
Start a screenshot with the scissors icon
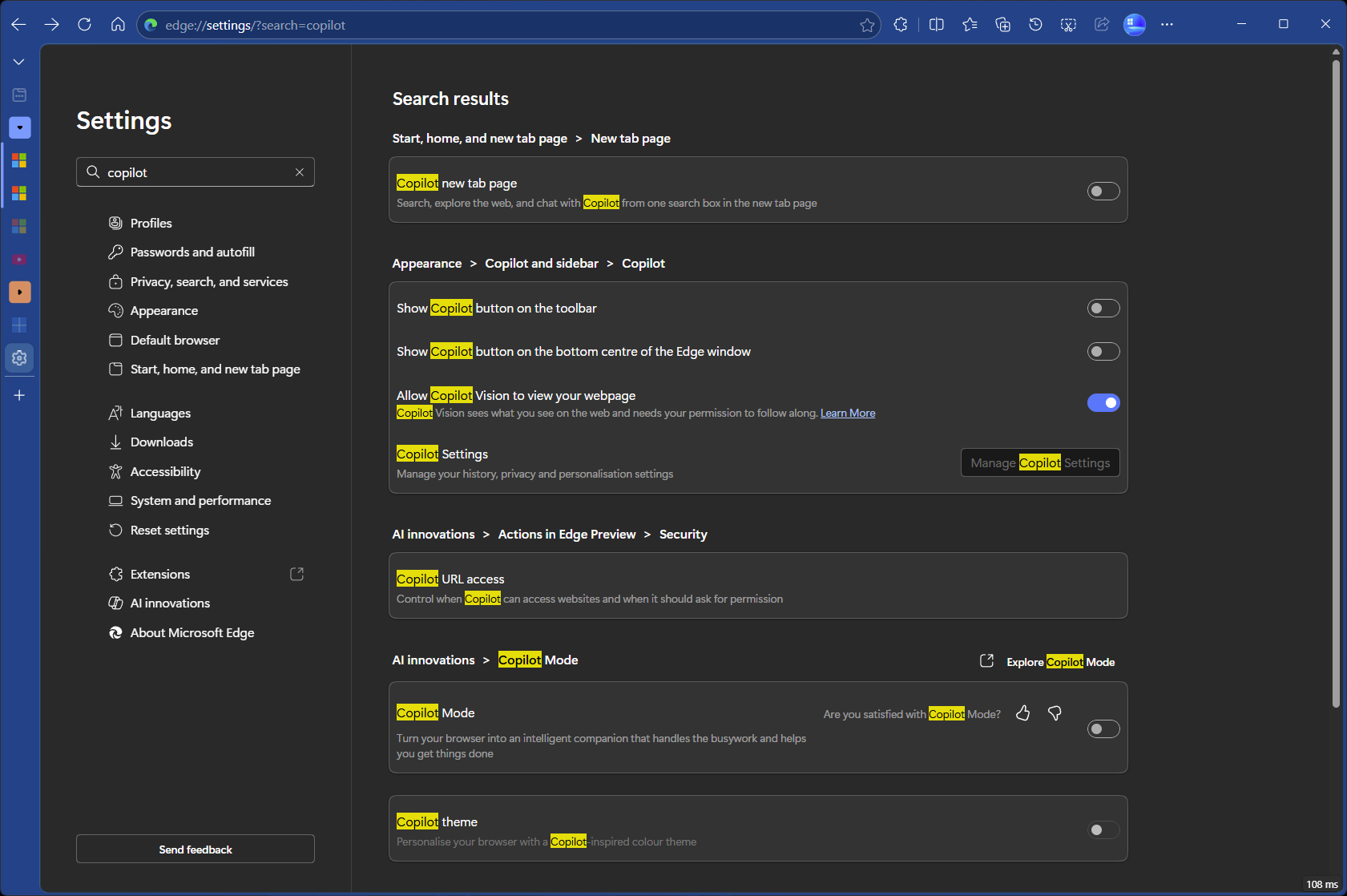click(x=1068, y=25)
